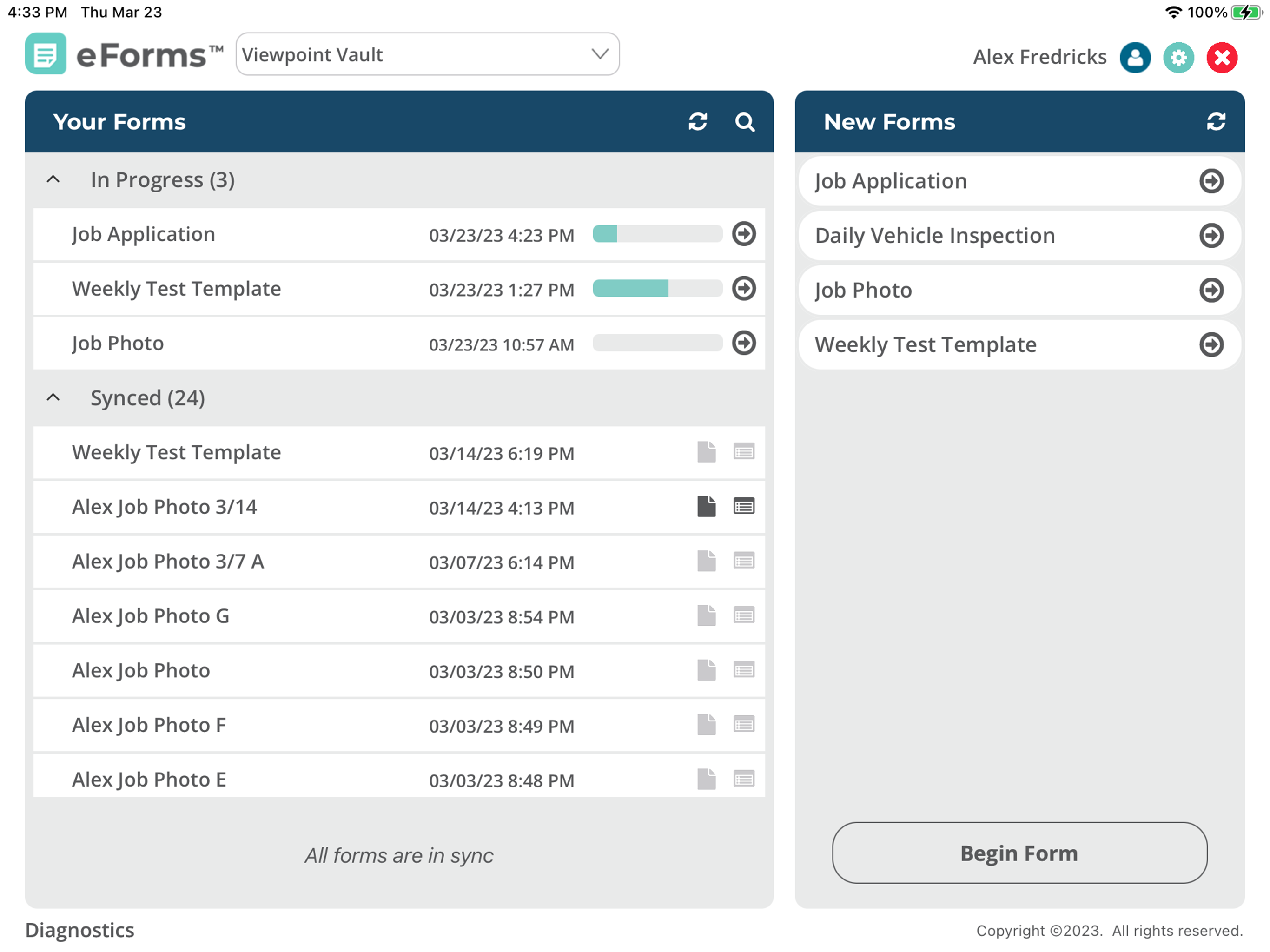The width and height of the screenshot is (1270, 952).
Task: Click the red X logout icon
Action: pyautogui.click(x=1222, y=58)
